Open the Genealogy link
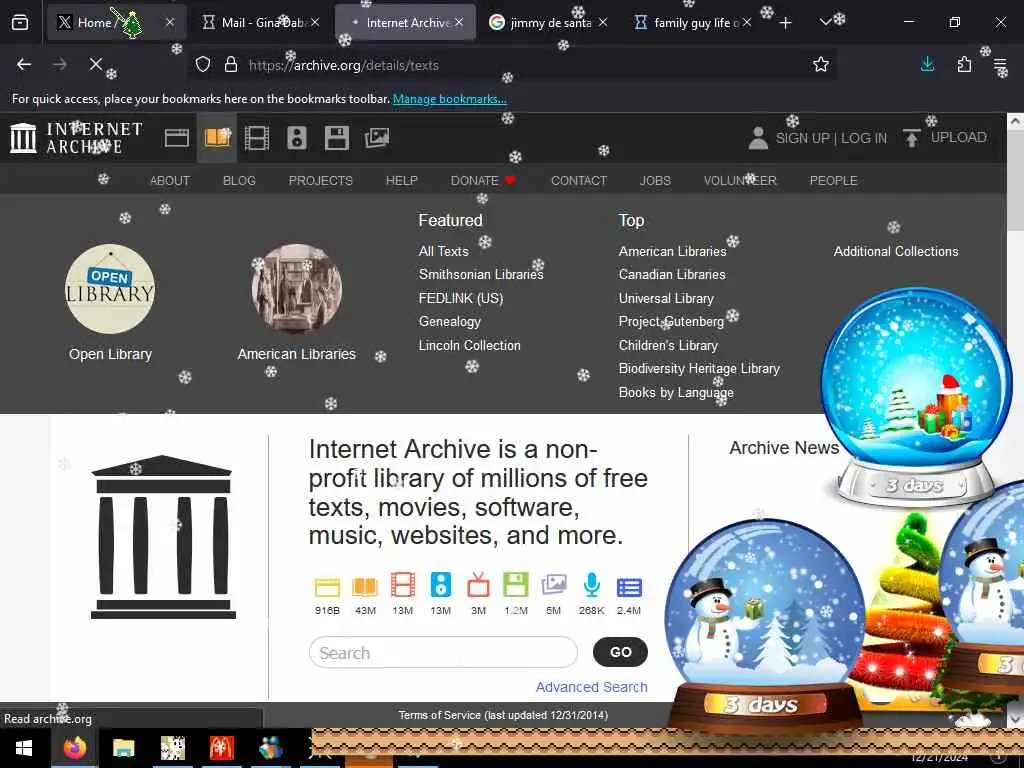 tap(449, 322)
